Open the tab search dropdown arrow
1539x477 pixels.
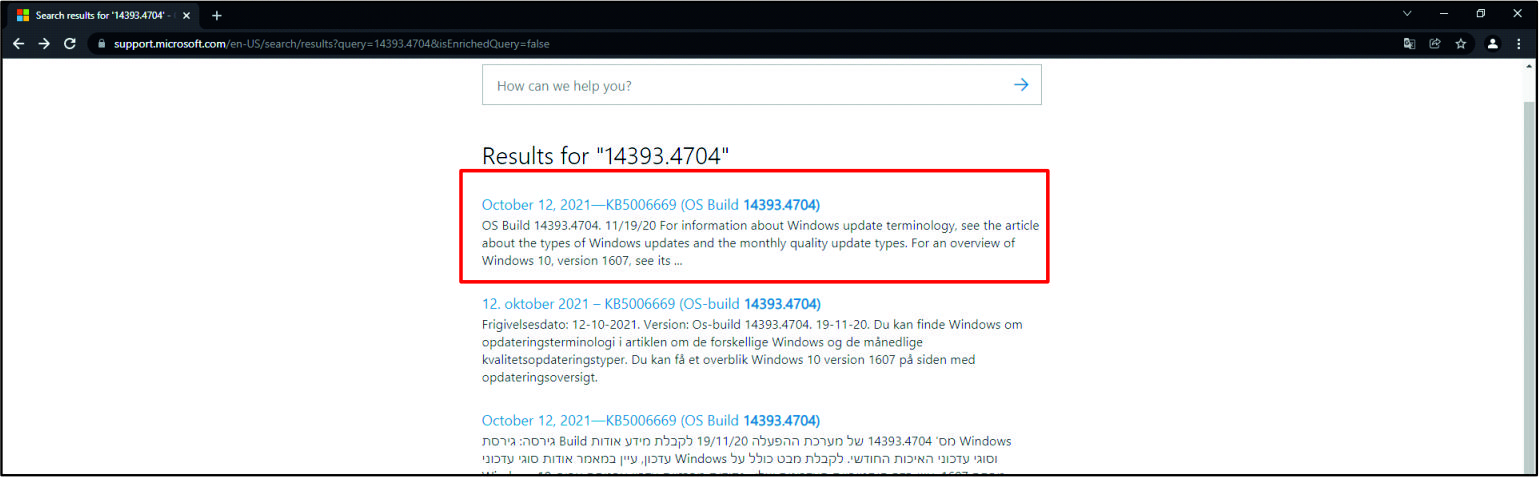1407,14
